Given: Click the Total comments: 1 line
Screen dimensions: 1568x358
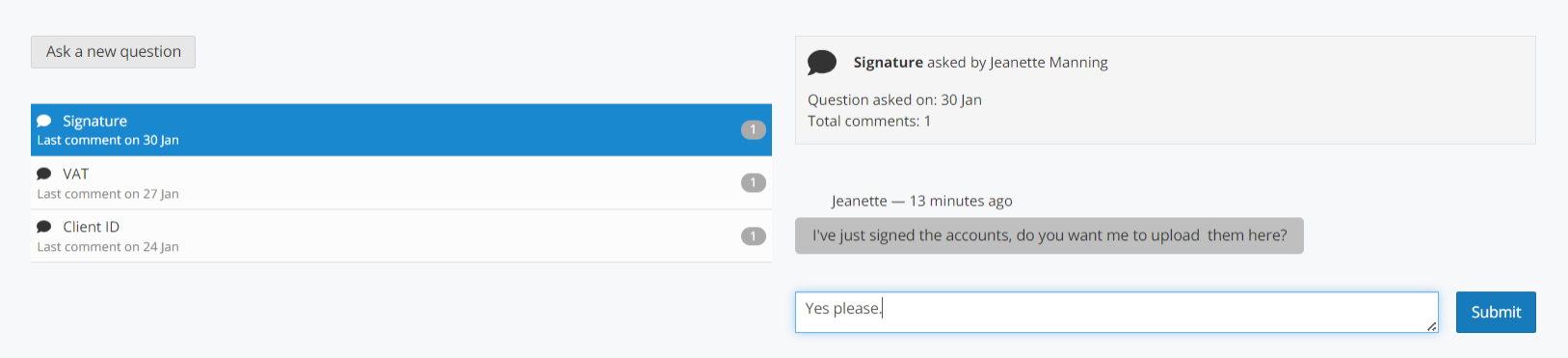Looking at the screenshot, I should coord(869,121).
